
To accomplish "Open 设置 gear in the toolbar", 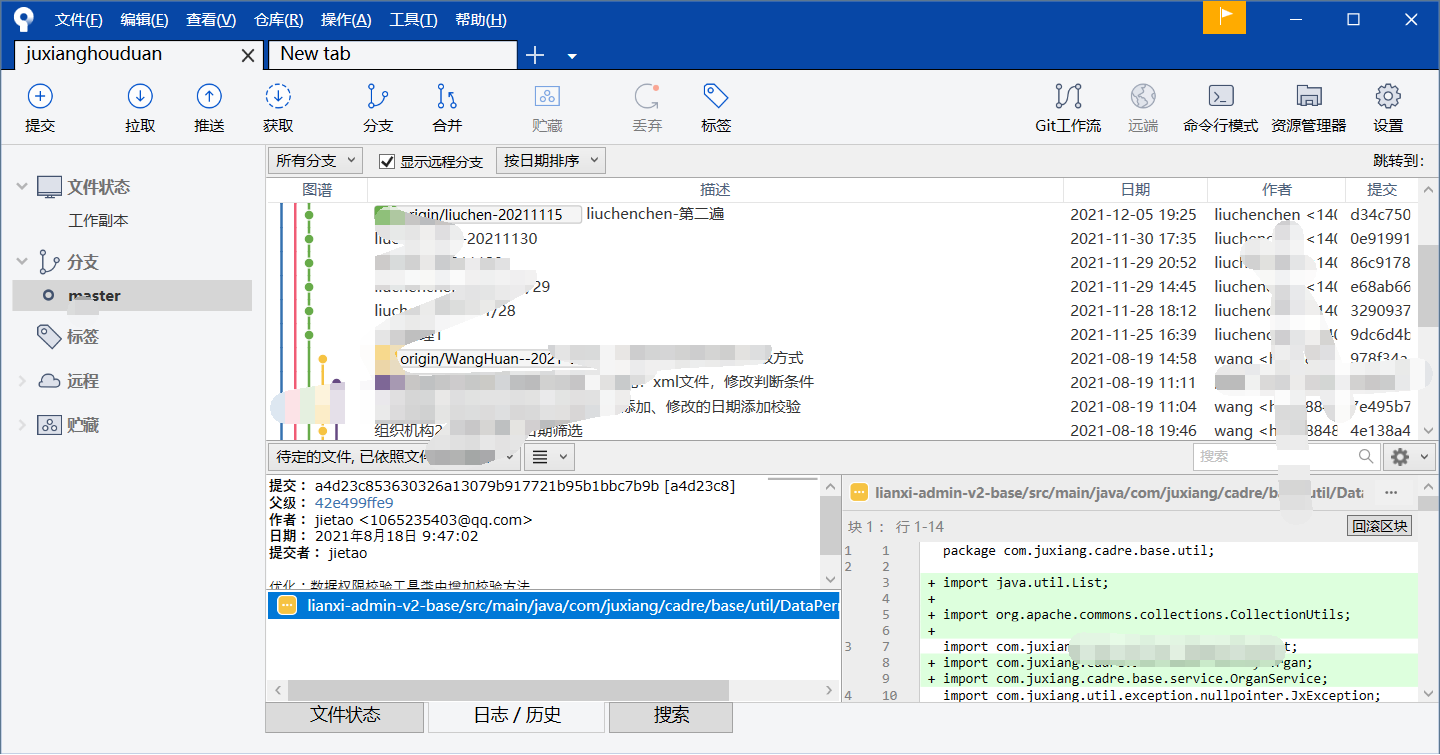I will [x=1388, y=97].
